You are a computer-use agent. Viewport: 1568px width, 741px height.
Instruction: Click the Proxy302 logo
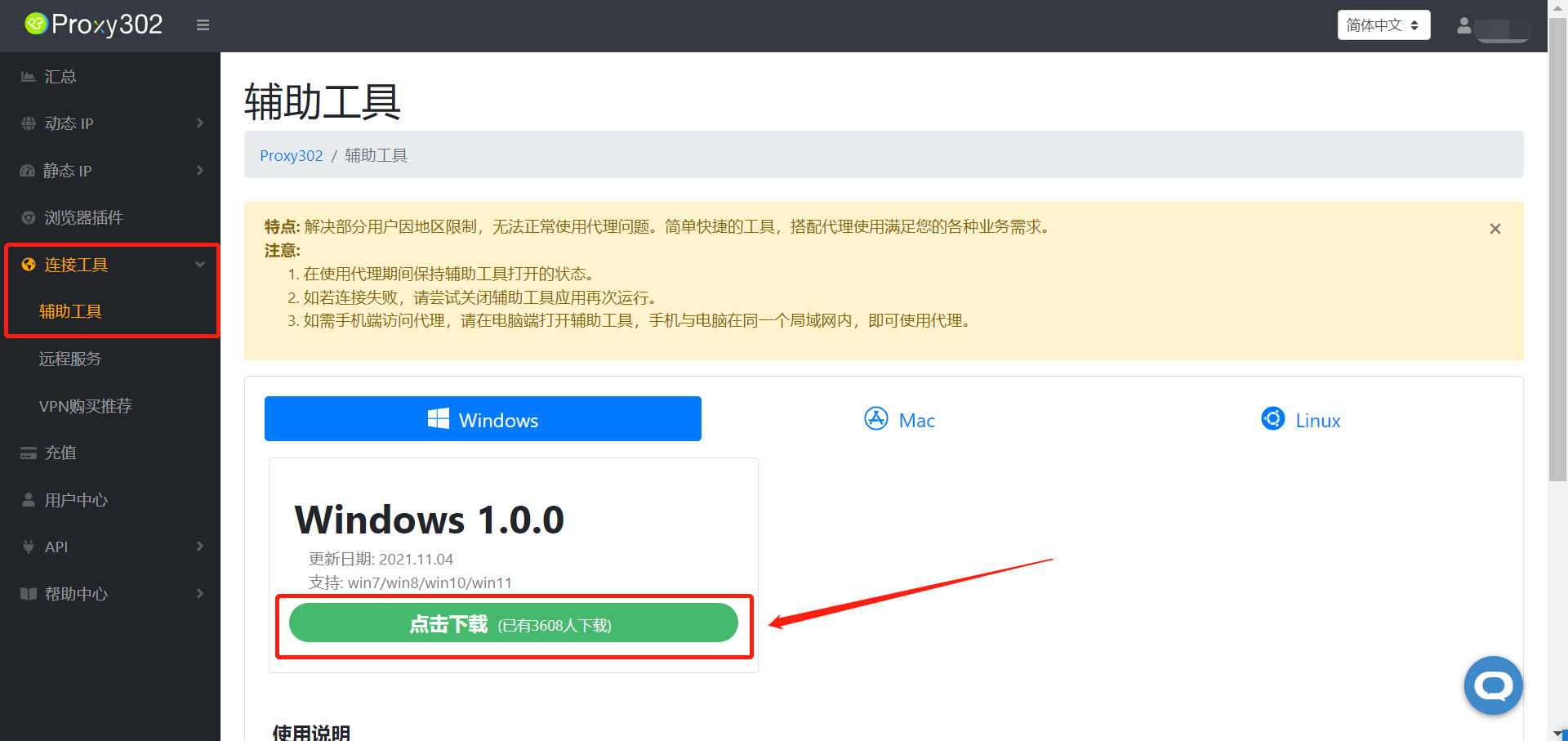tap(92, 25)
